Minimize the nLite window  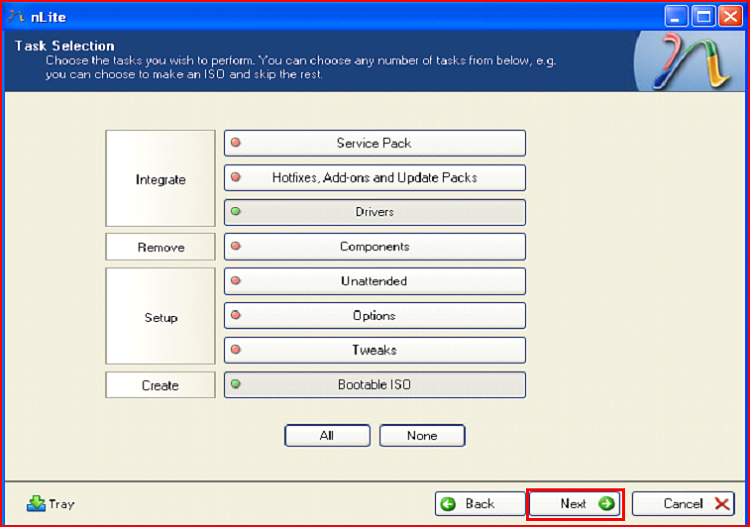coord(676,17)
